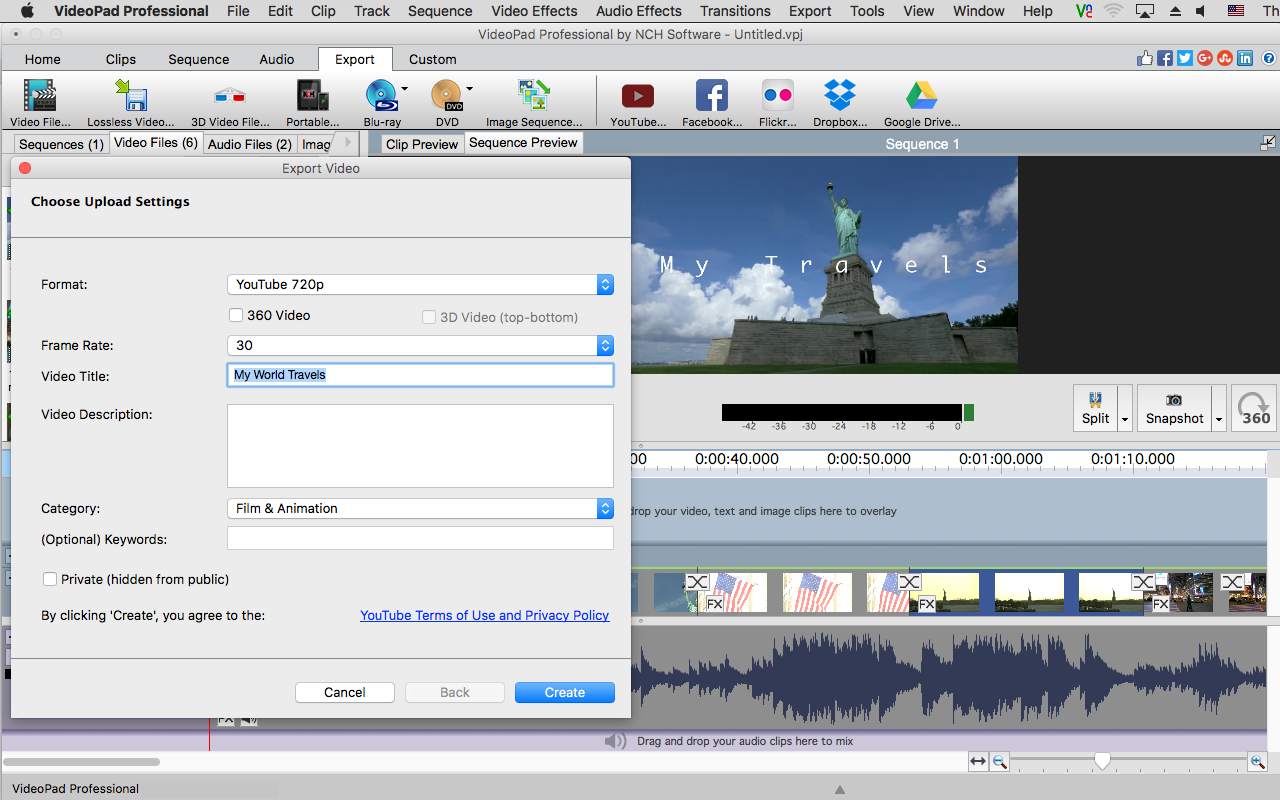
Task: Click the Keywords input field
Action: coord(420,538)
